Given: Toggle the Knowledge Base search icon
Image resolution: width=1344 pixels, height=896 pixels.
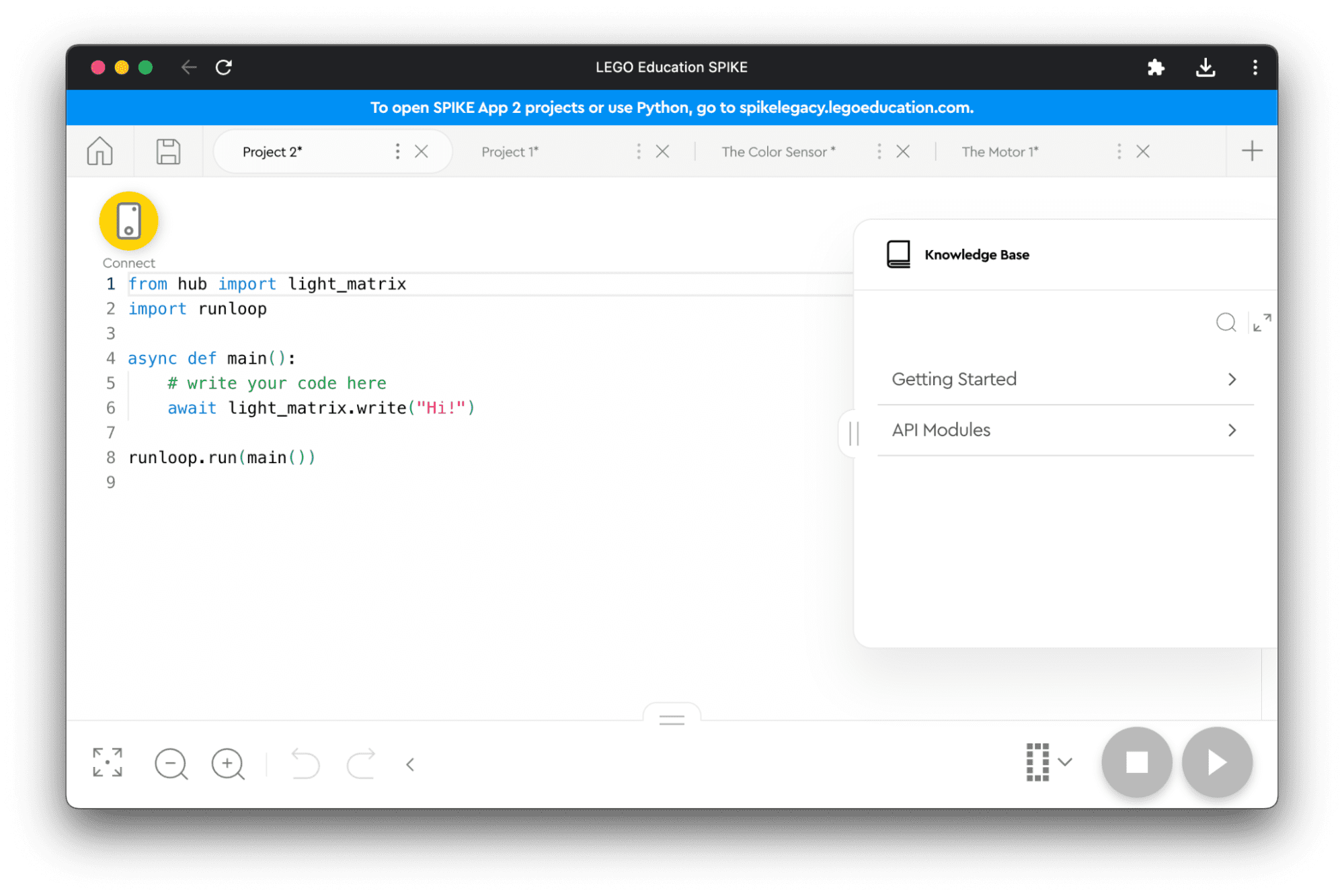Looking at the screenshot, I should tap(1224, 323).
